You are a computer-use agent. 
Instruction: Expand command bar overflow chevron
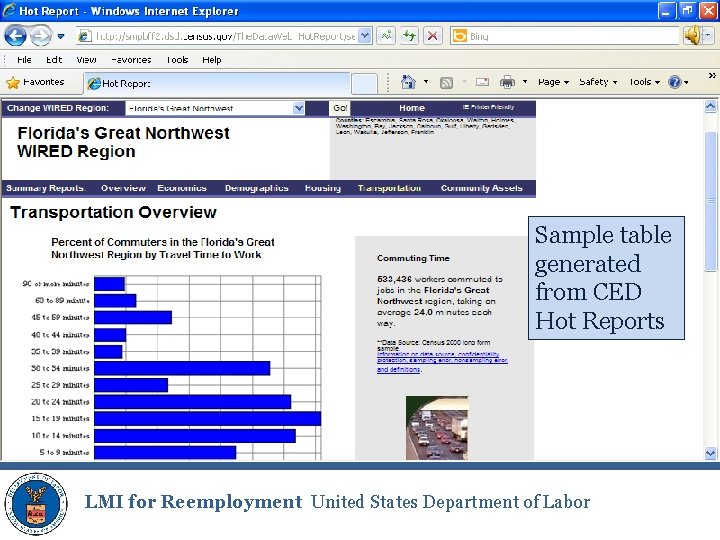coord(712,76)
